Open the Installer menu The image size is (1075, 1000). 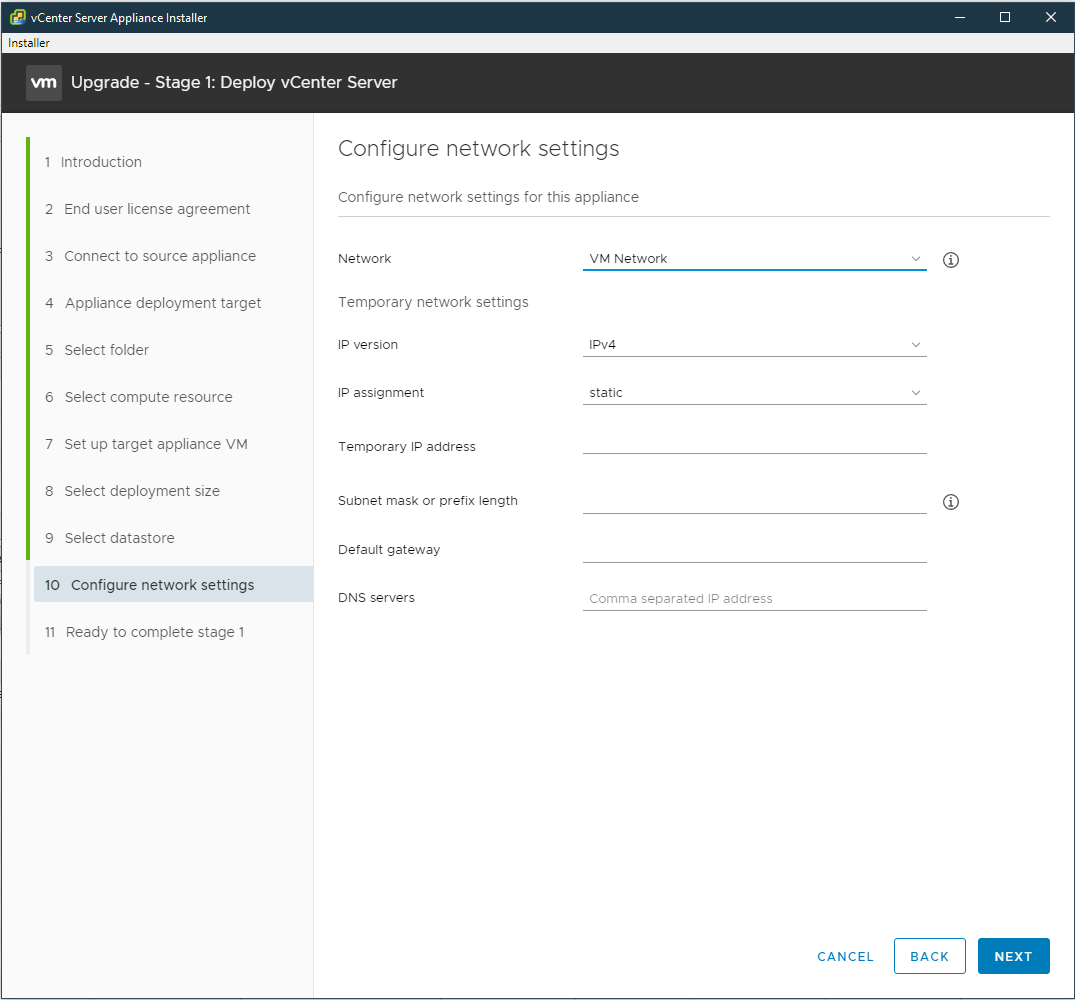[x=27, y=42]
